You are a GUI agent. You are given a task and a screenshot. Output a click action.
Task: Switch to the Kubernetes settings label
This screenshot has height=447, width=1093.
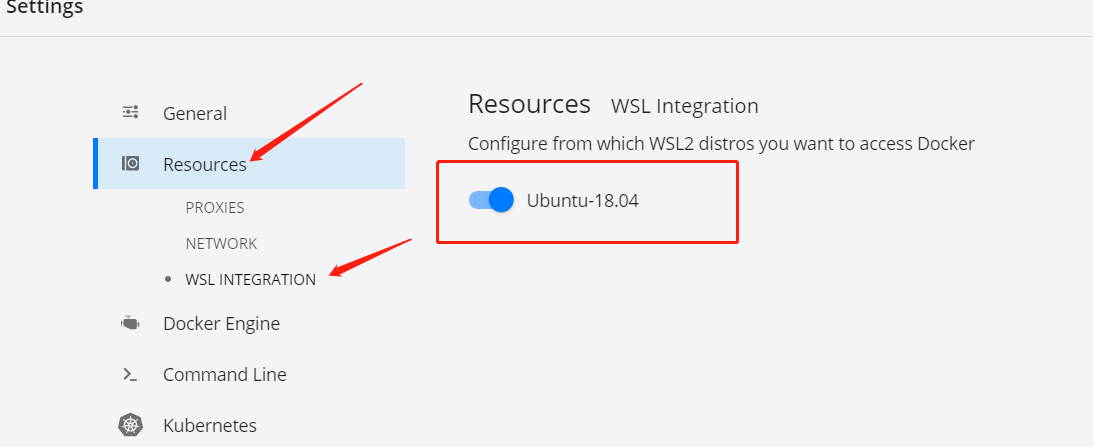pos(210,425)
